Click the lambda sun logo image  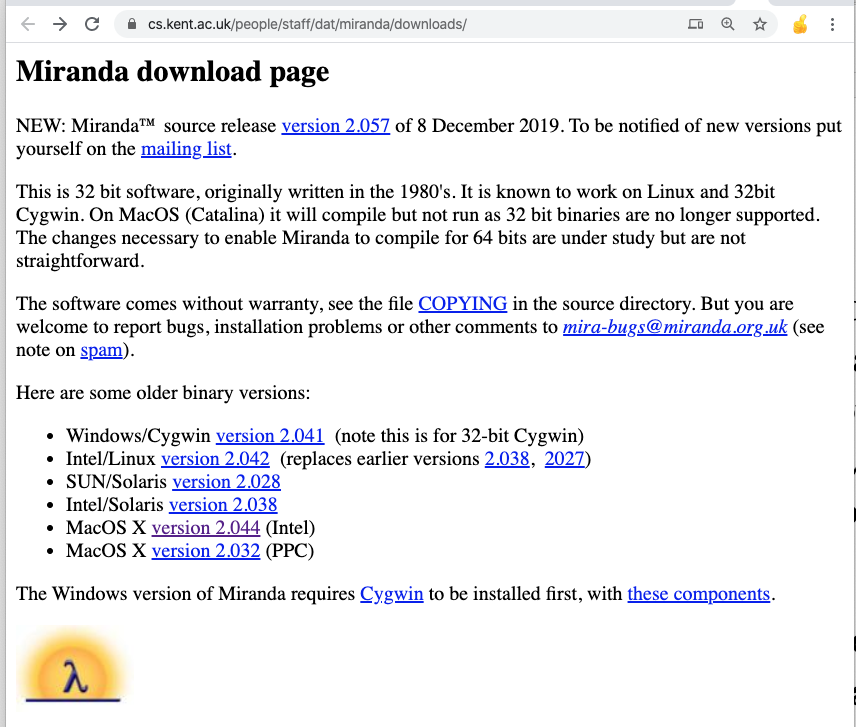pyautogui.click(x=73, y=666)
